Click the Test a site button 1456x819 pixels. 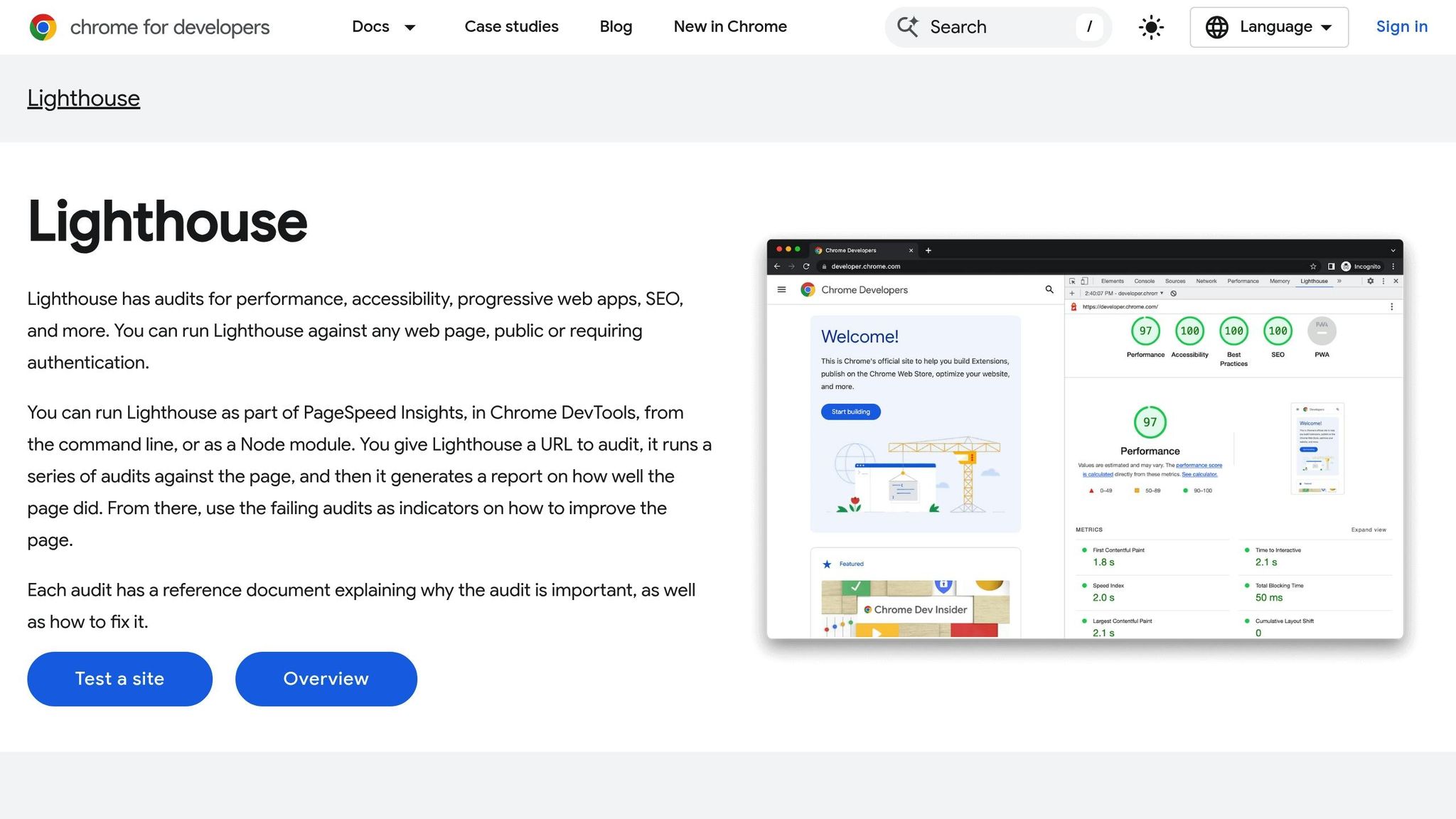coord(119,679)
